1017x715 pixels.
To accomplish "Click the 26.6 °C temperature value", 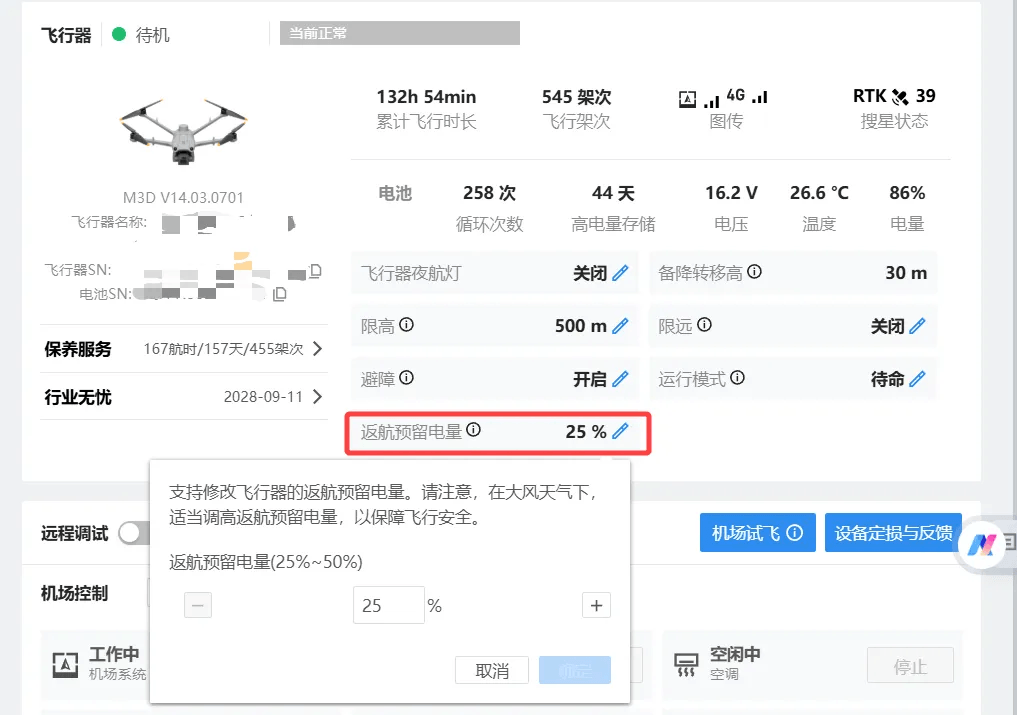I will point(819,193).
